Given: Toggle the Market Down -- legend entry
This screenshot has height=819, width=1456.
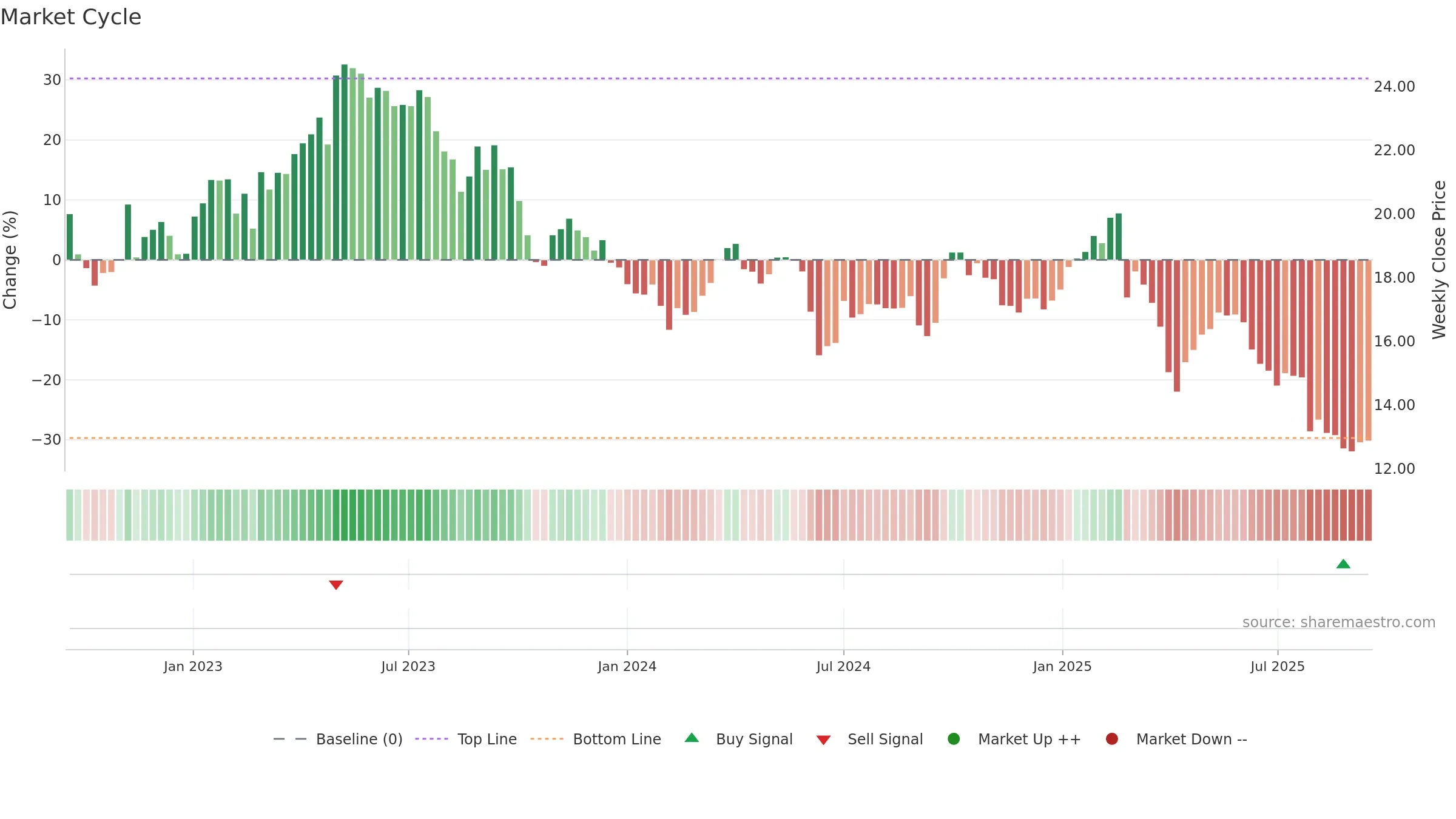Looking at the screenshot, I should pos(1176,739).
